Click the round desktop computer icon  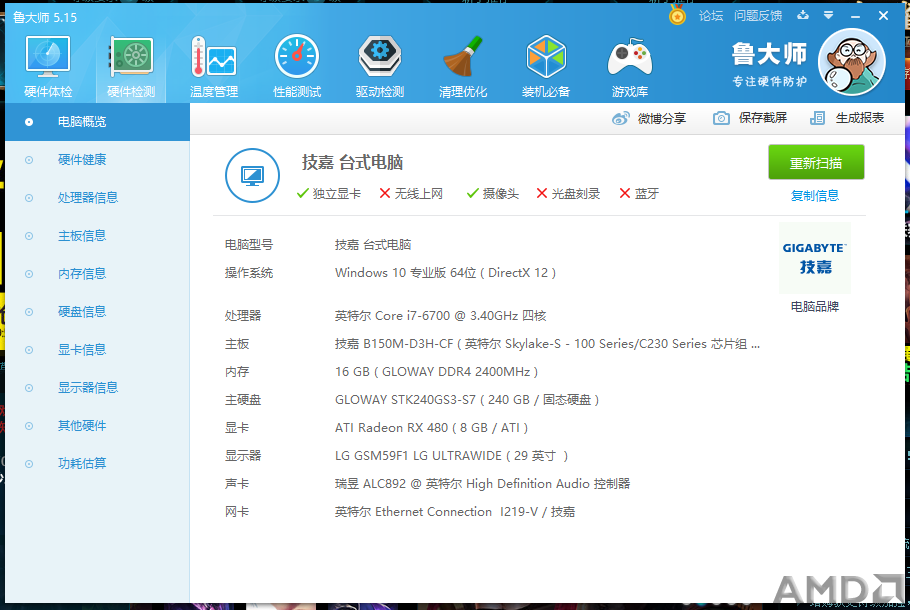(x=252, y=175)
